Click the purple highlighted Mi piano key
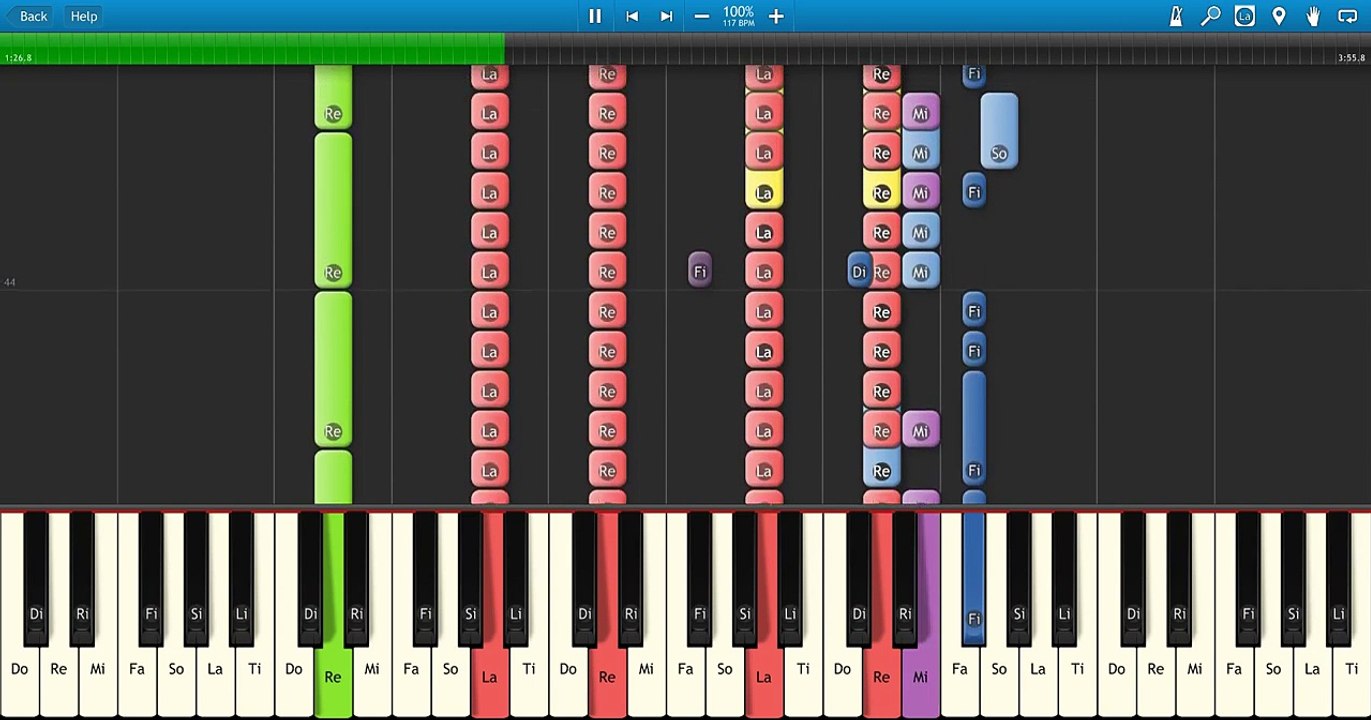1371x720 pixels. click(x=920, y=677)
